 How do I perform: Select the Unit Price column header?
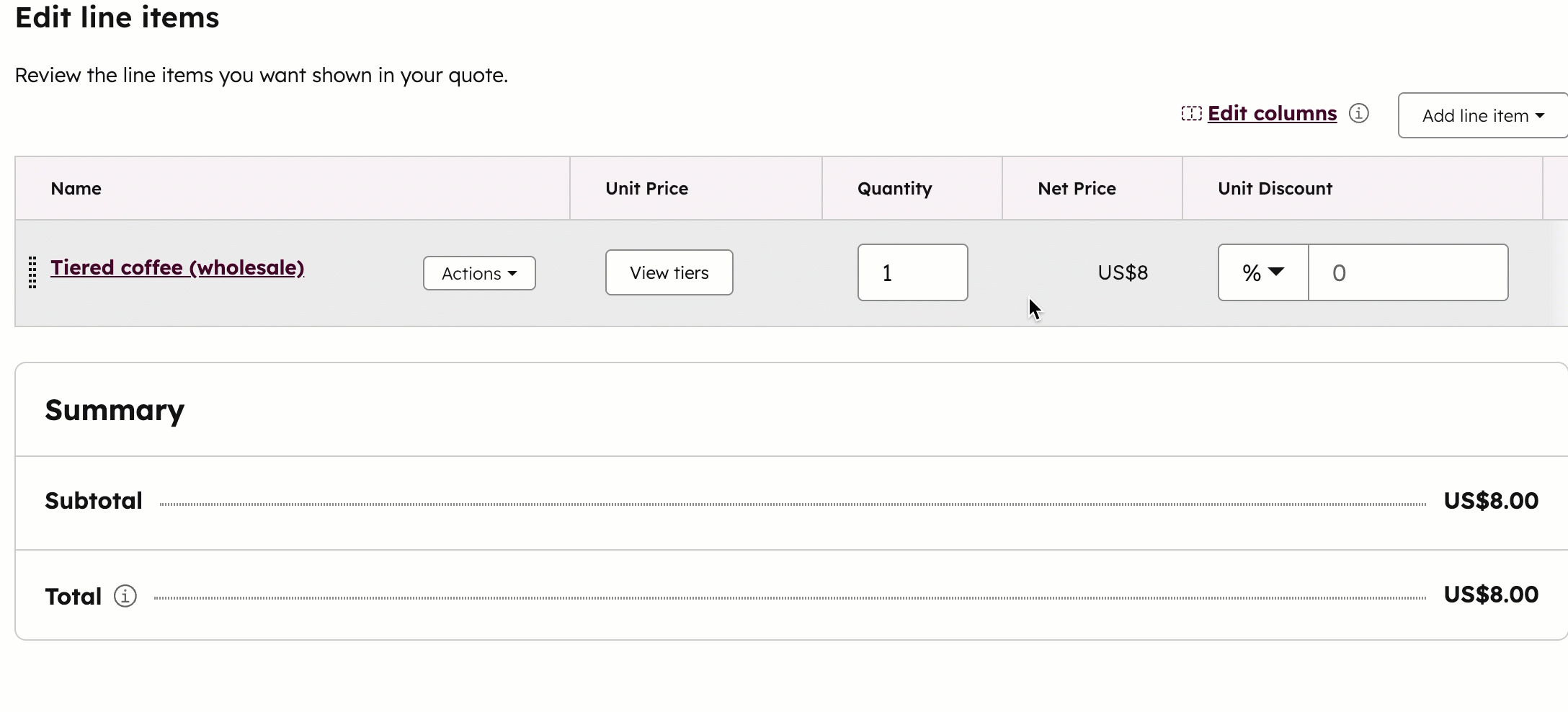click(646, 188)
